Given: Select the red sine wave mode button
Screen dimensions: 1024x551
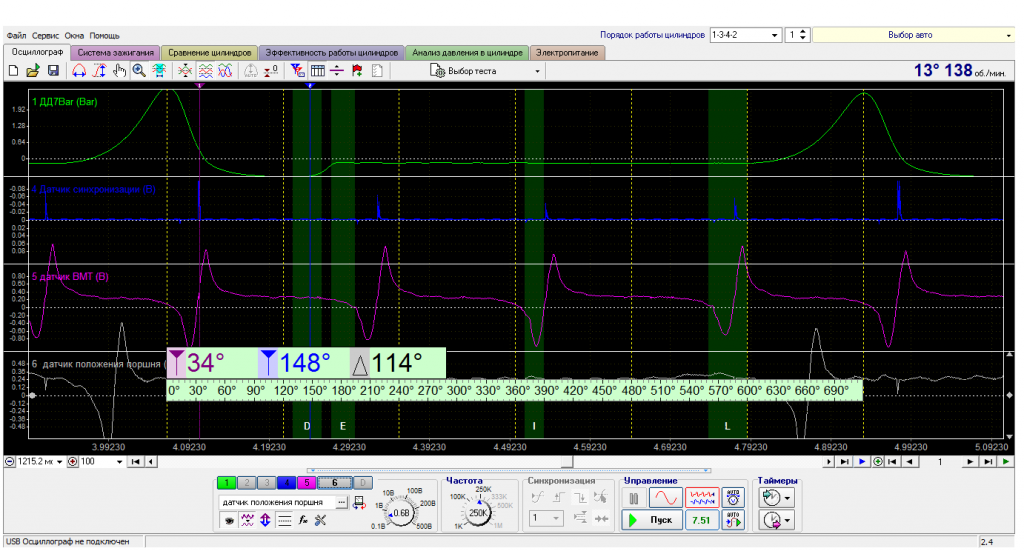Looking at the screenshot, I should coord(666,498).
